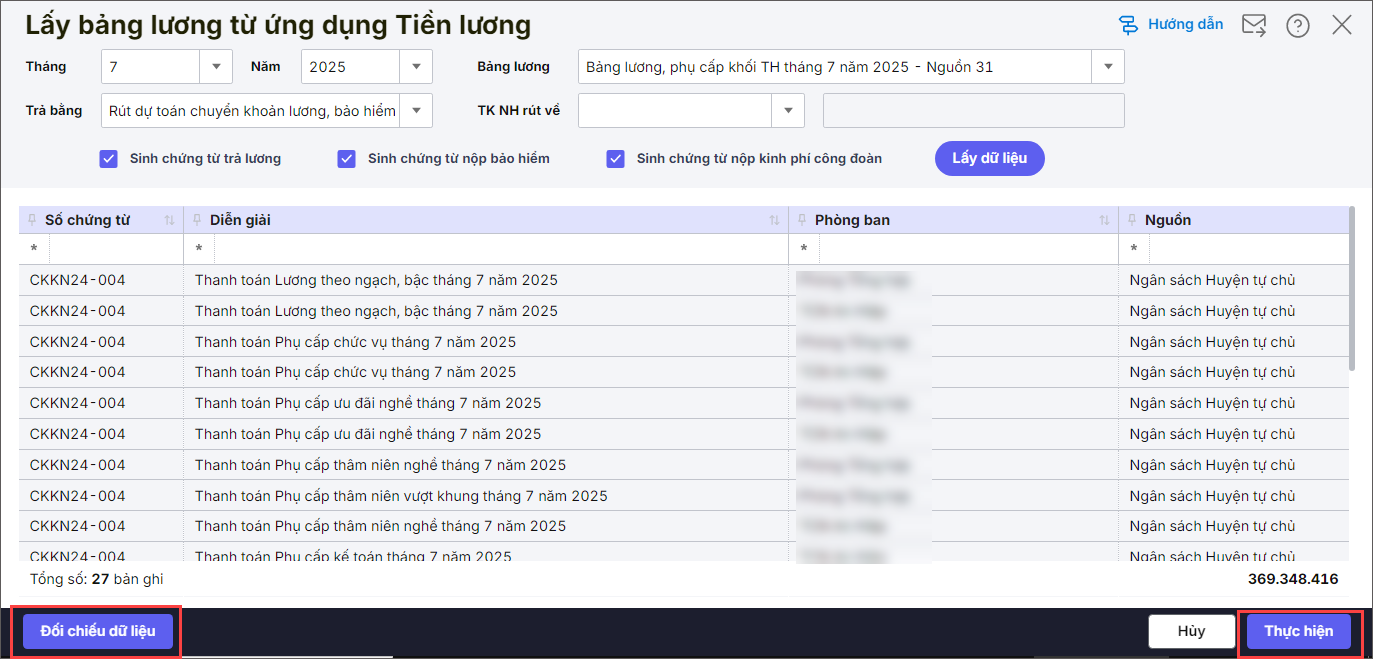Click the grey bank name field beside TK NH

(x=973, y=111)
